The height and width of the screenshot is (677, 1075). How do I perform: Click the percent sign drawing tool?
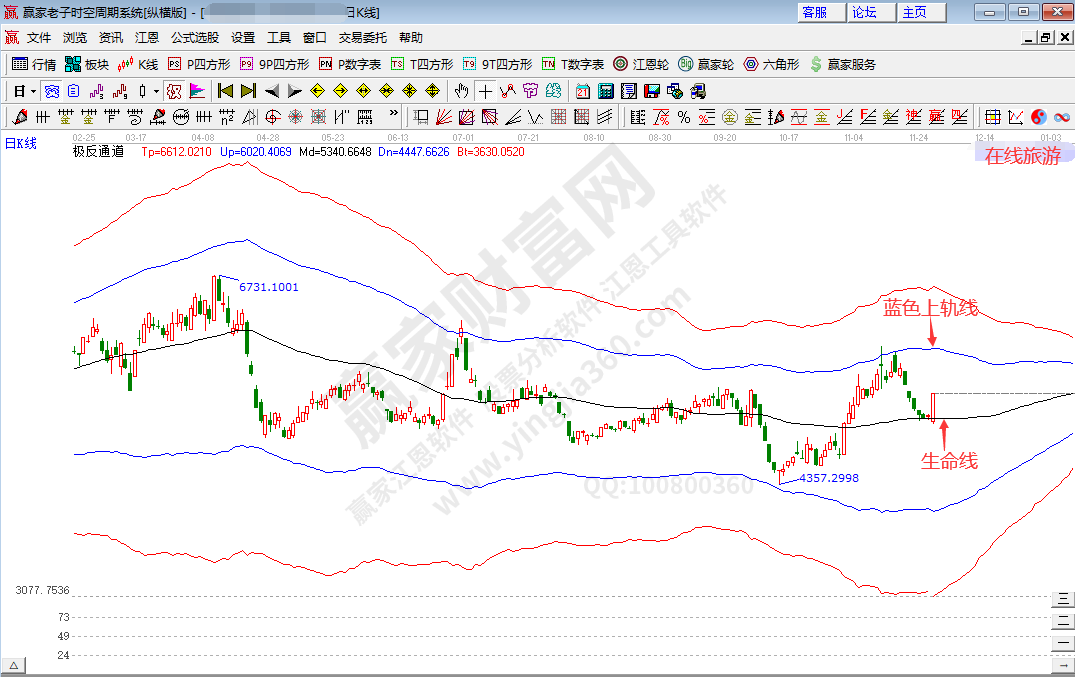[684, 117]
